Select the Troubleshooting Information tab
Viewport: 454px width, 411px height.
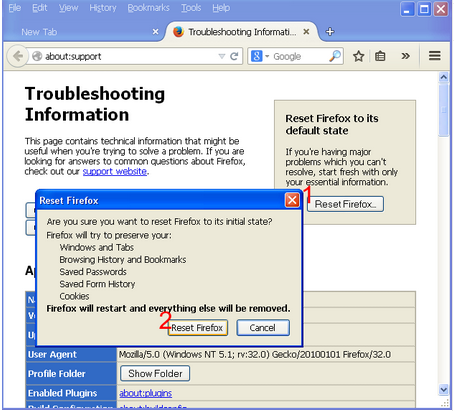click(242, 32)
